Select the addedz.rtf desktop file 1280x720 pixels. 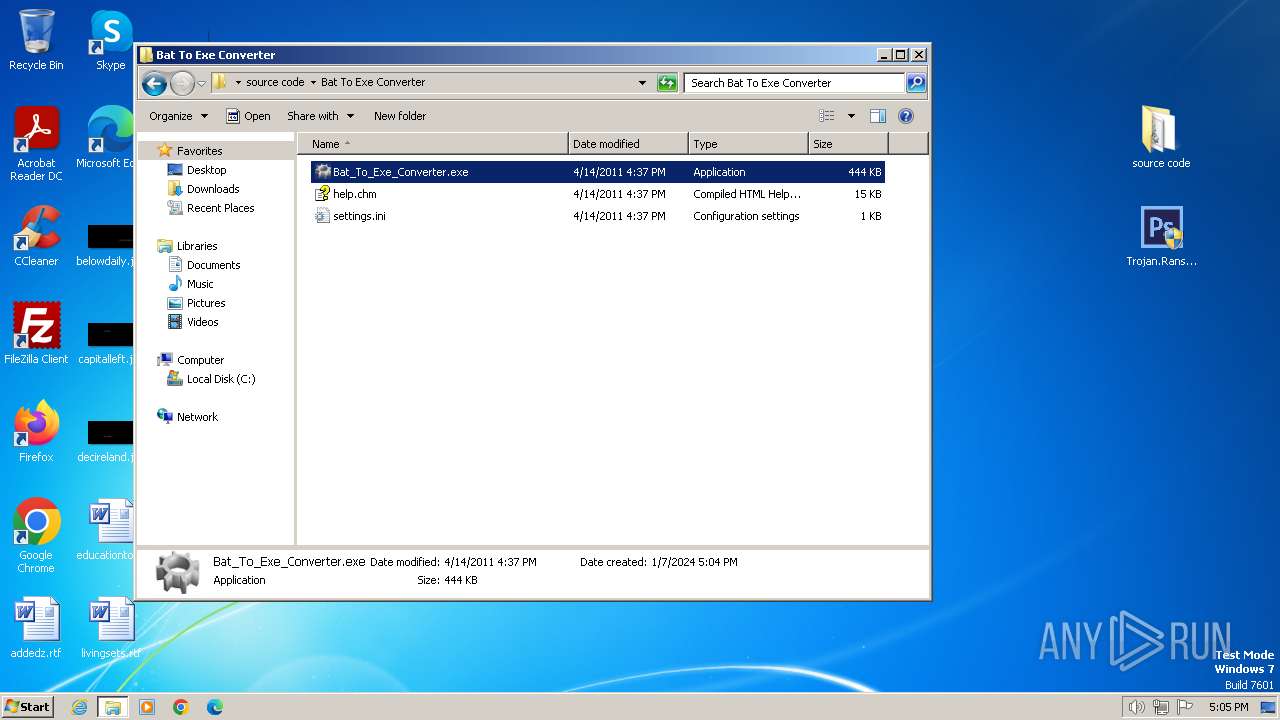pyautogui.click(x=36, y=628)
